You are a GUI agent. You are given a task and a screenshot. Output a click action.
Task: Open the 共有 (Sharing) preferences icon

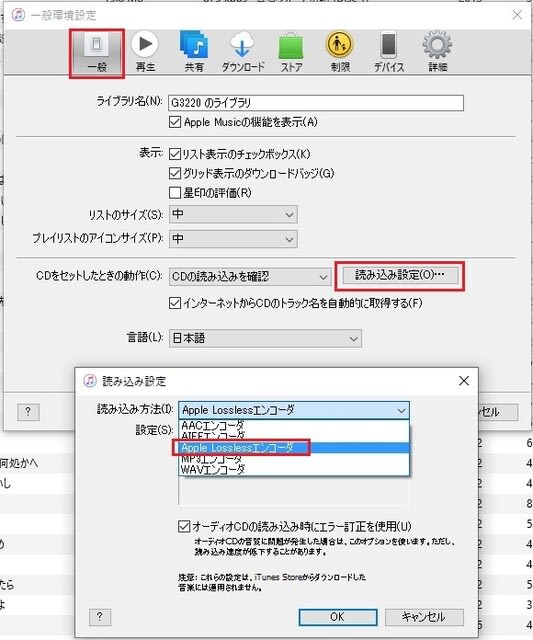194,53
